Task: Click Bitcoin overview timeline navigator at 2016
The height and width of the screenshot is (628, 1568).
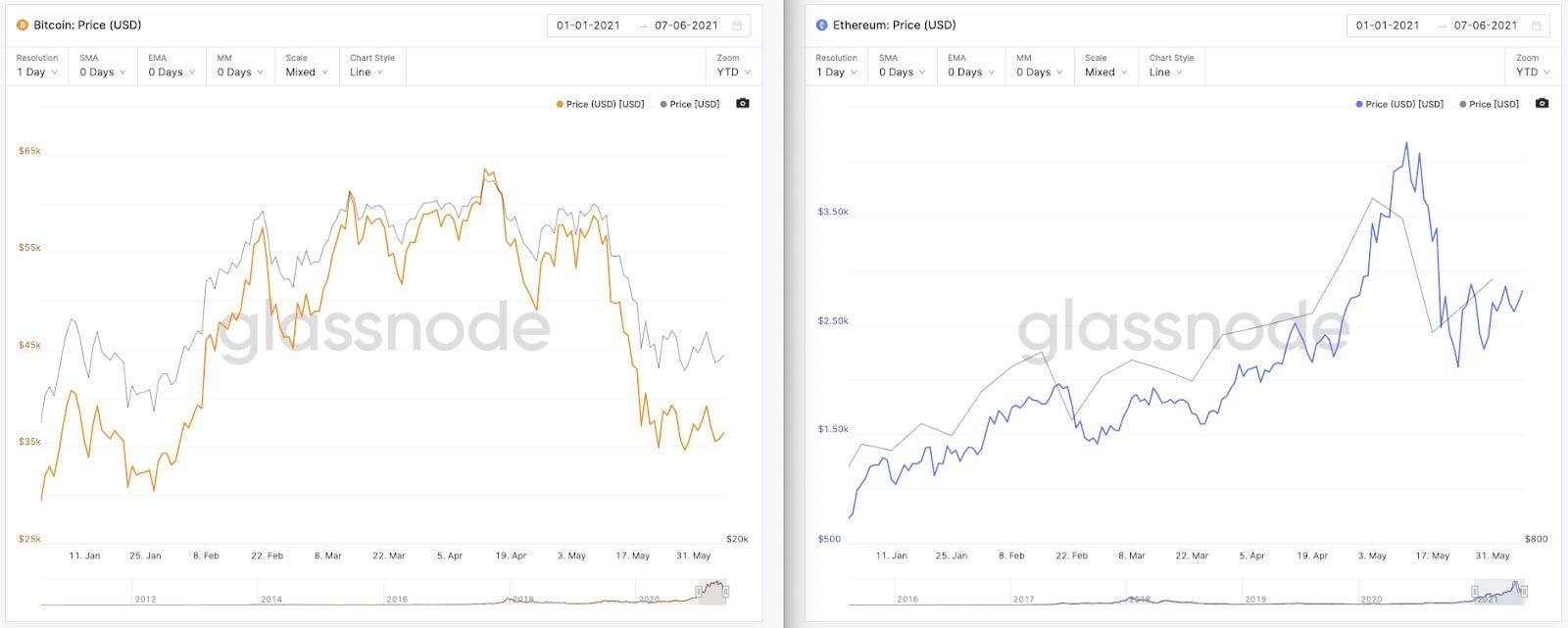Action: click(397, 599)
